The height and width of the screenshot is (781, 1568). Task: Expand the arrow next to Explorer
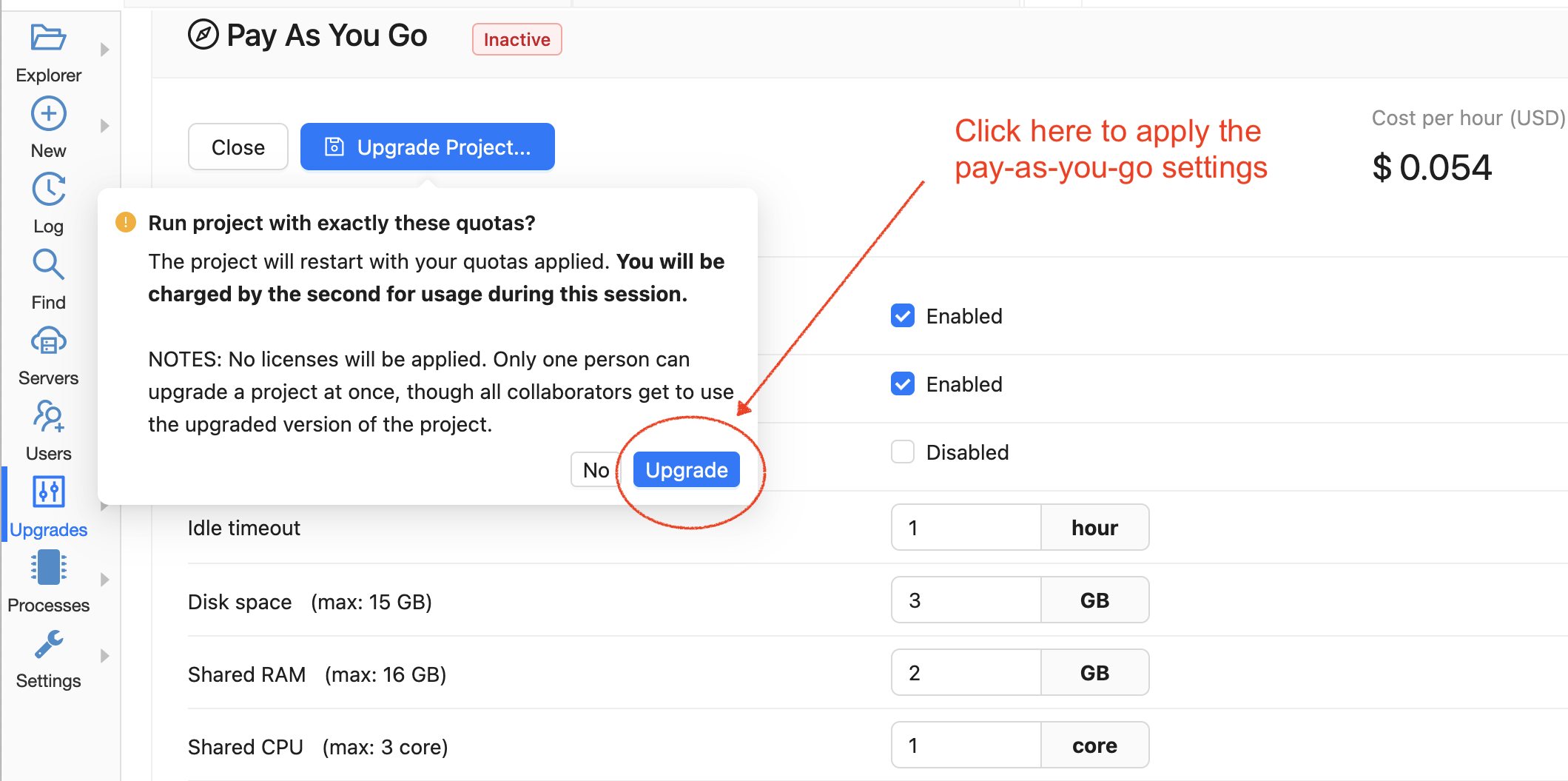(105, 50)
